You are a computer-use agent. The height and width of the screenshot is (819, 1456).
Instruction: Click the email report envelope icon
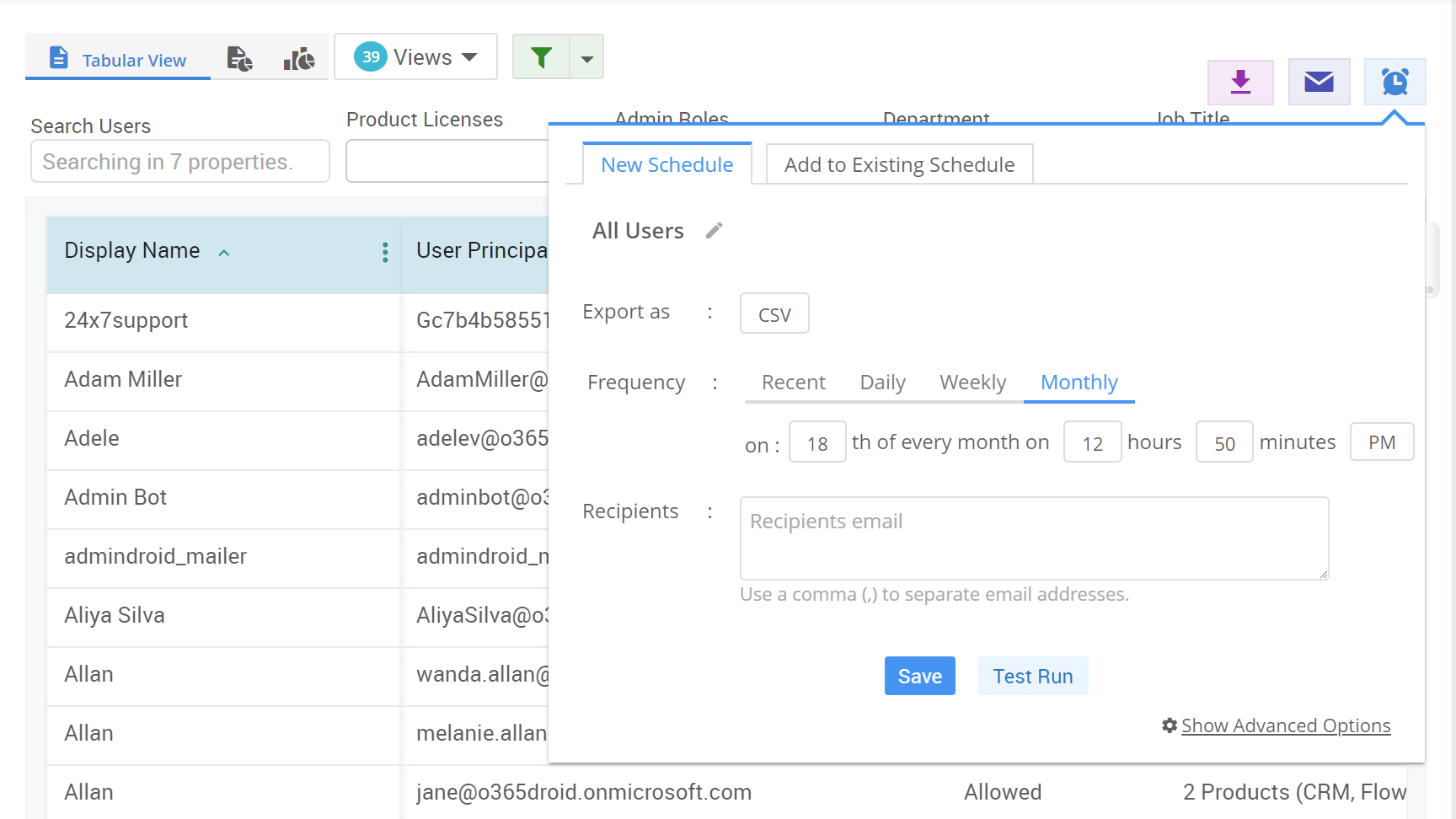(1319, 82)
